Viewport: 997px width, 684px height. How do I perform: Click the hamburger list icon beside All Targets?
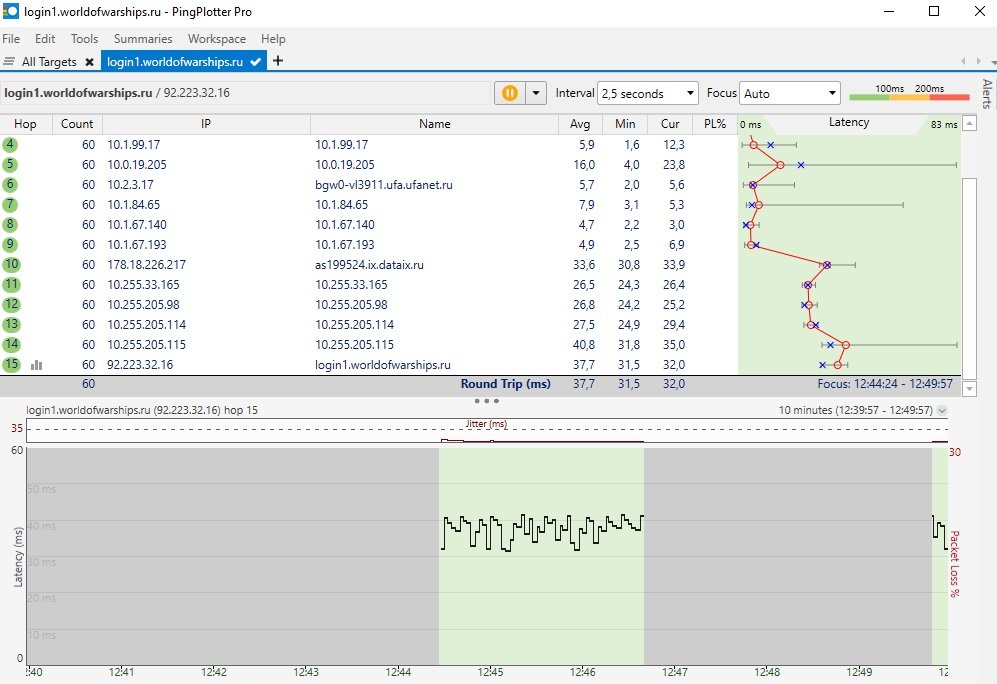point(9,62)
